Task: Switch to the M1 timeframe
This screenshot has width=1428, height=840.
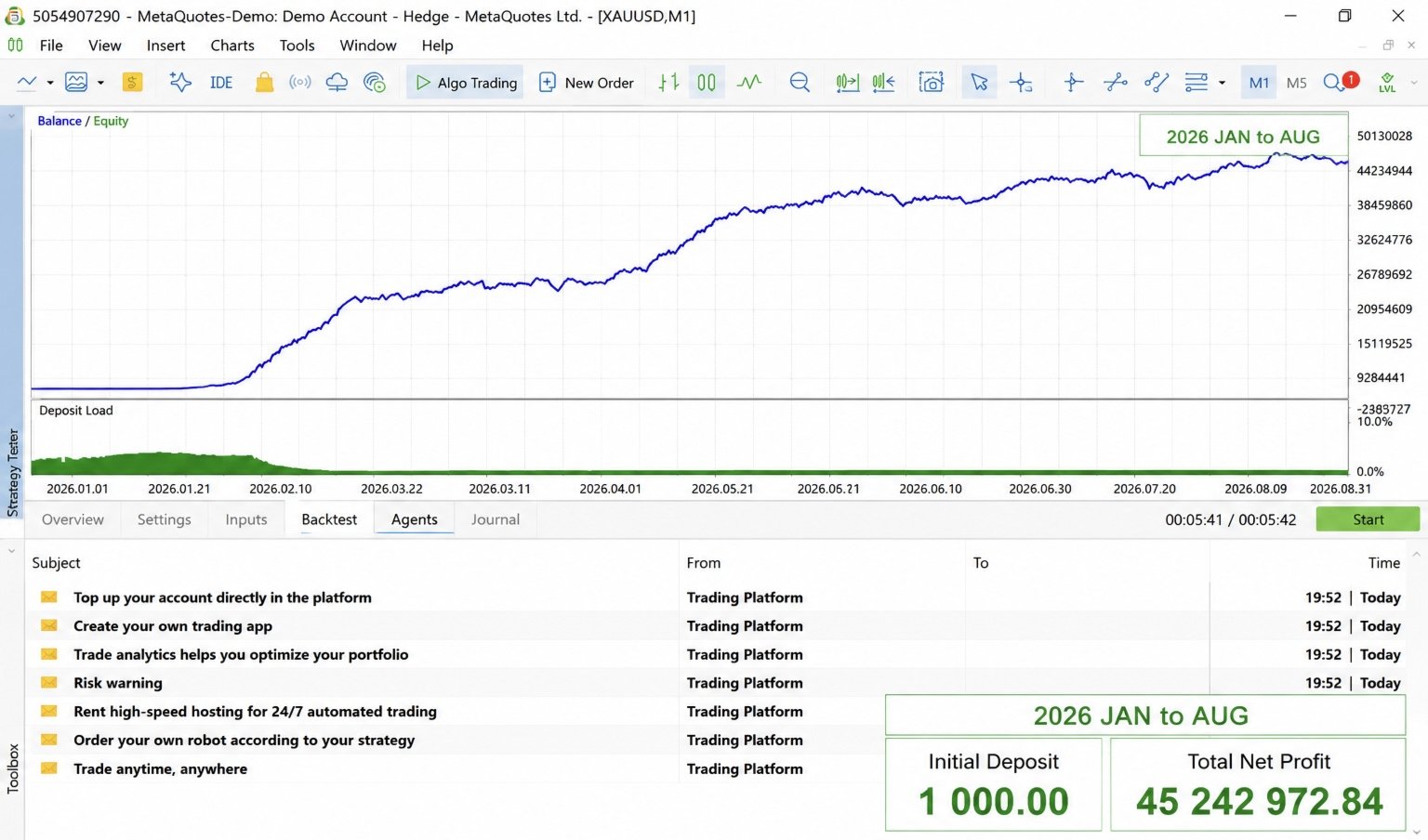Action: 1259,83
